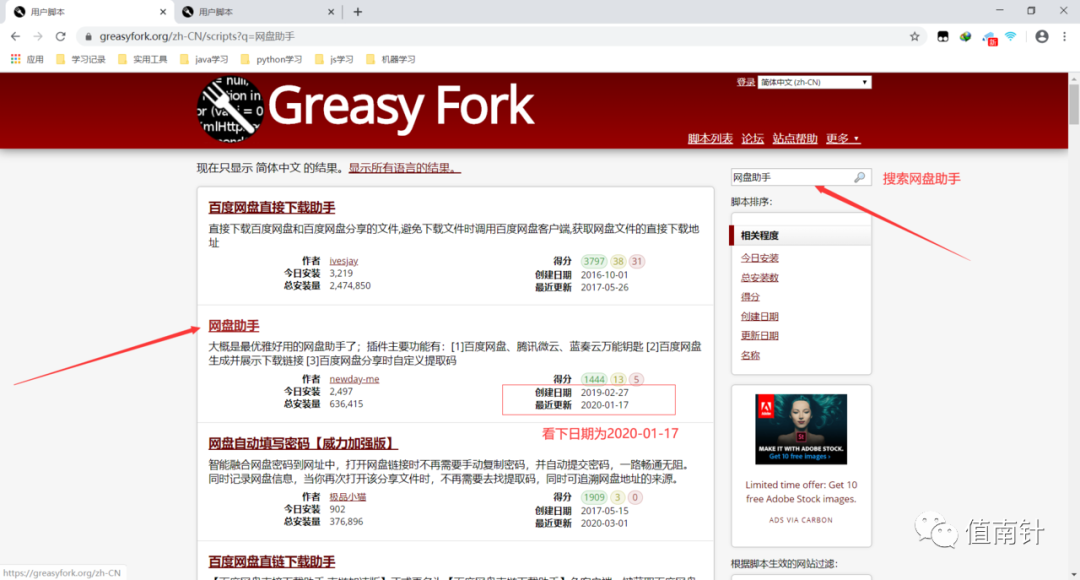Bookmark this page with star icon

click(x=914, y=37)
